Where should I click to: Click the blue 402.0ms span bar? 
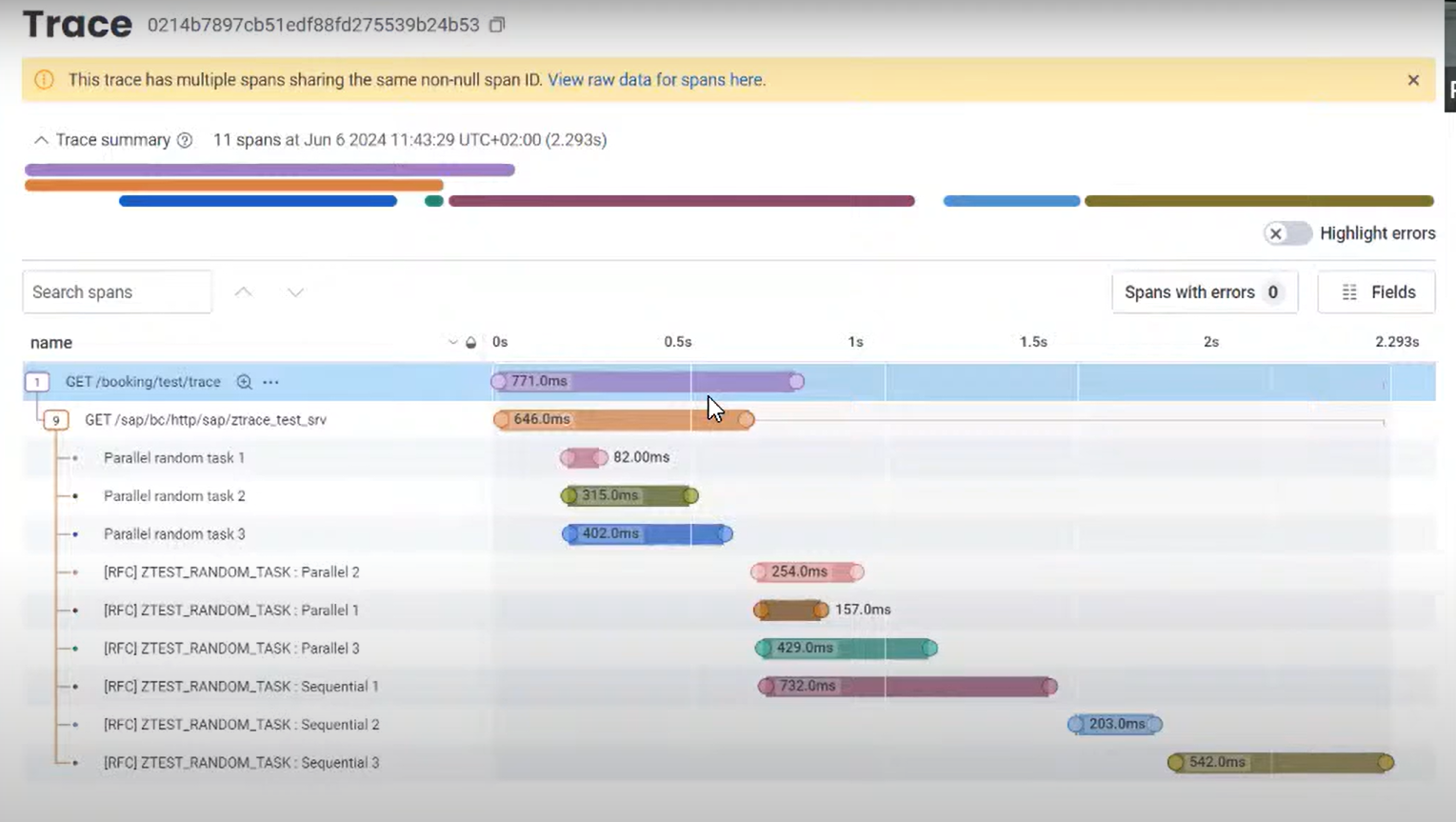[648, 533]
